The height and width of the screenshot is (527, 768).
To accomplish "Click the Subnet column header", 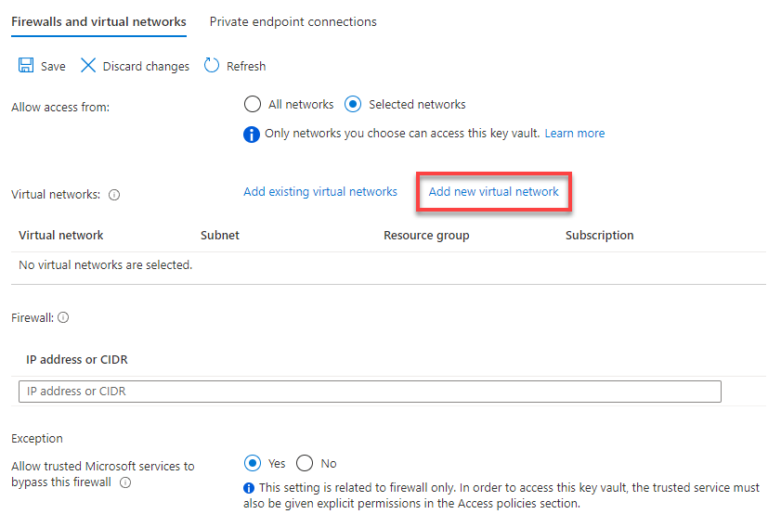I will 220,236.
